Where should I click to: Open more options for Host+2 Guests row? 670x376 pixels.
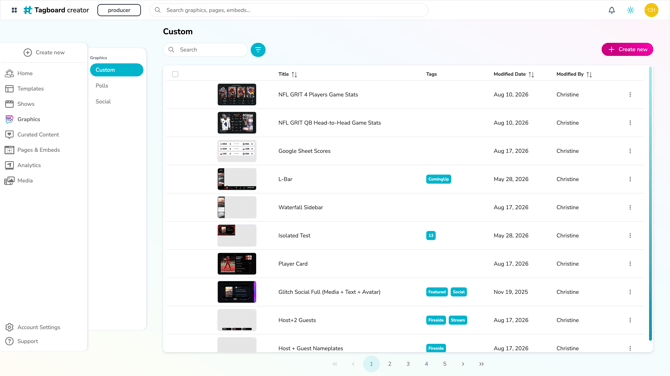click(x=630, y=320)
